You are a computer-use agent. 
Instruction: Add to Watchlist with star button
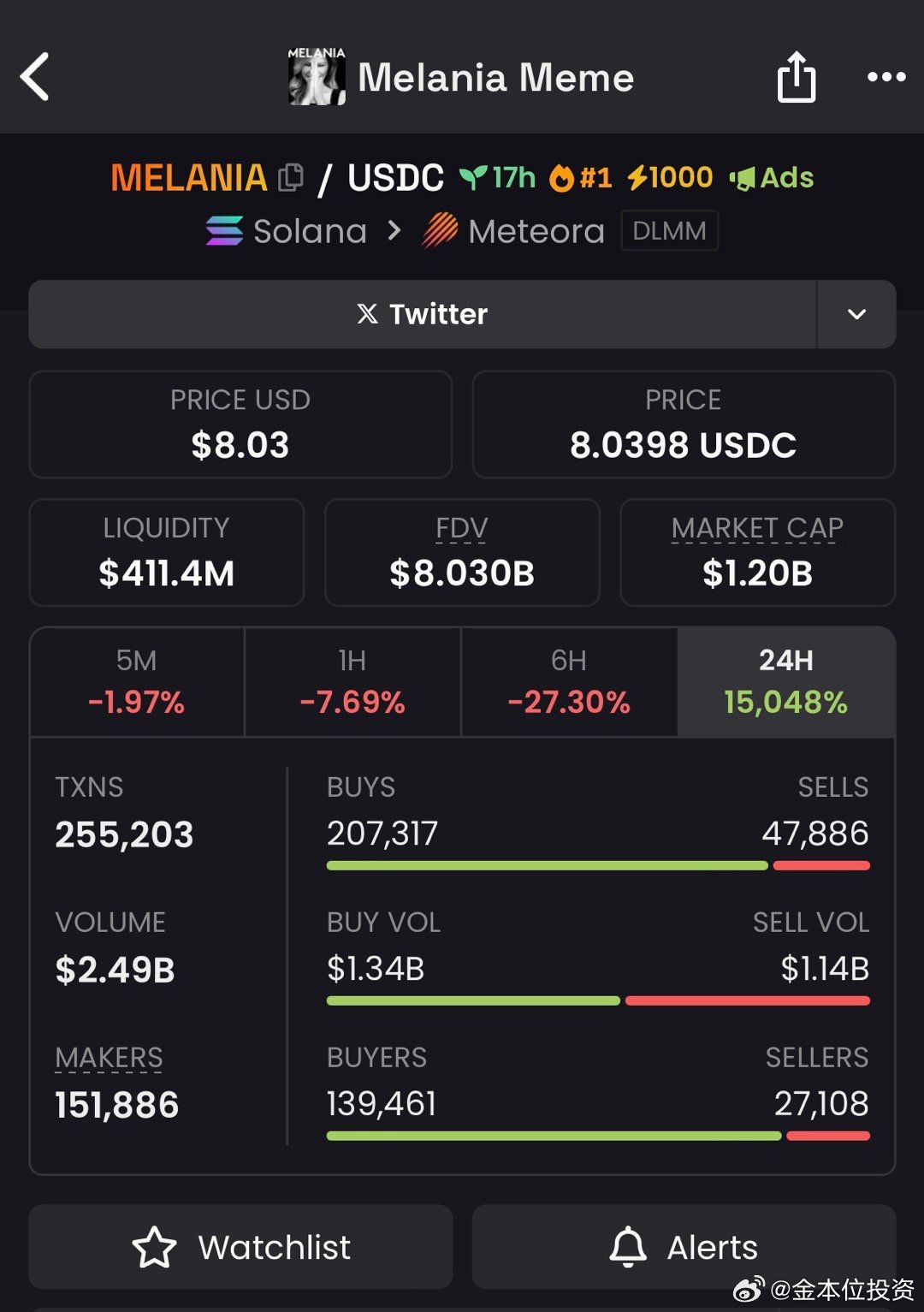pos(240,1247)
